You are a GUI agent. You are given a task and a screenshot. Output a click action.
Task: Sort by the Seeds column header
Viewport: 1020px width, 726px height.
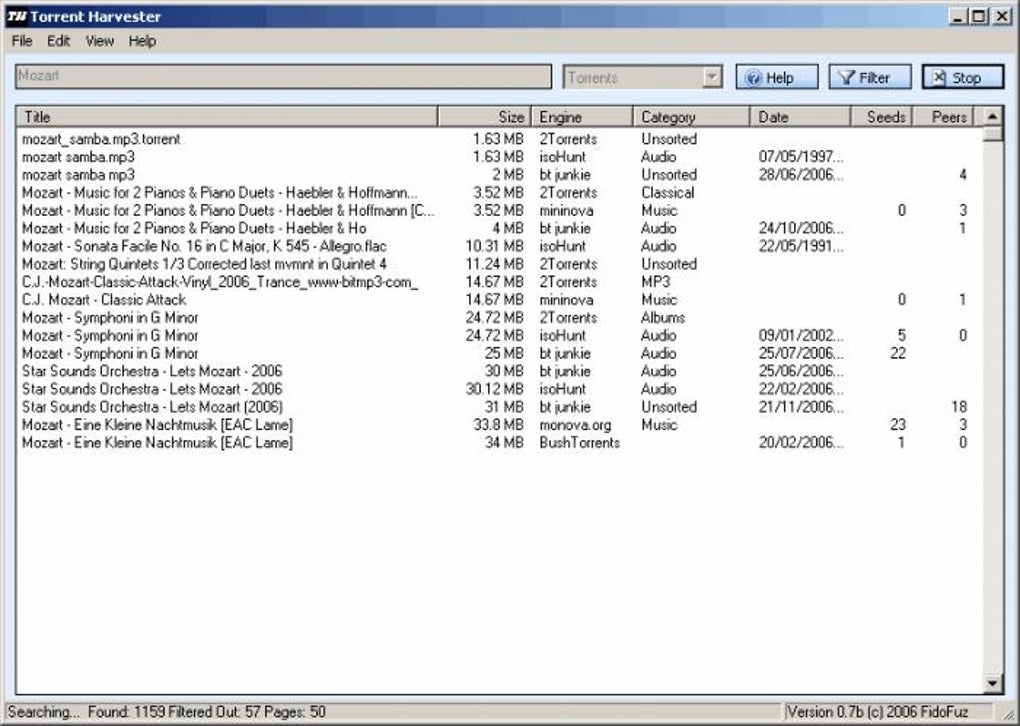point(883,117)
